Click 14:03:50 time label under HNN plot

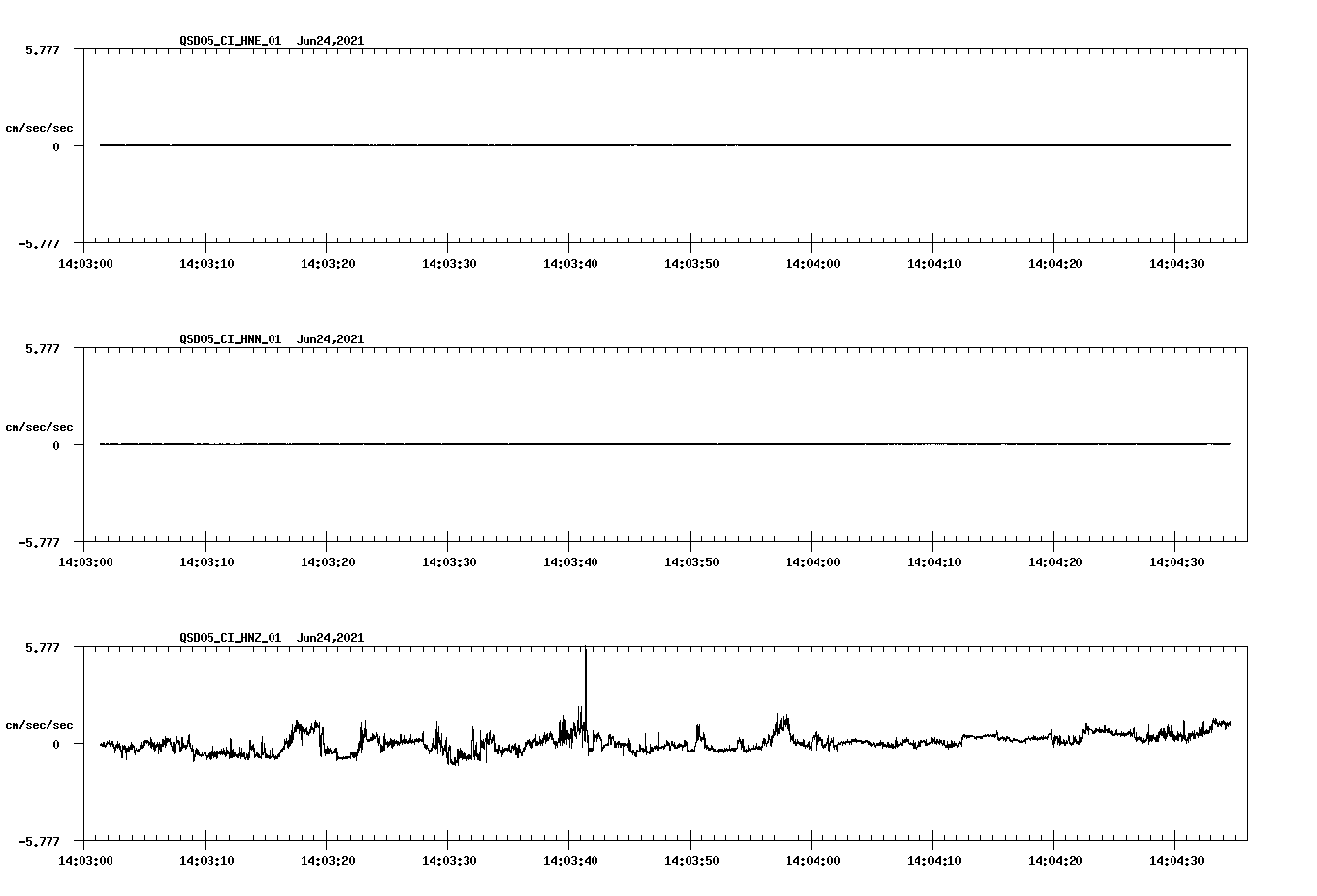pyautogui.click(x=691, y=562)
